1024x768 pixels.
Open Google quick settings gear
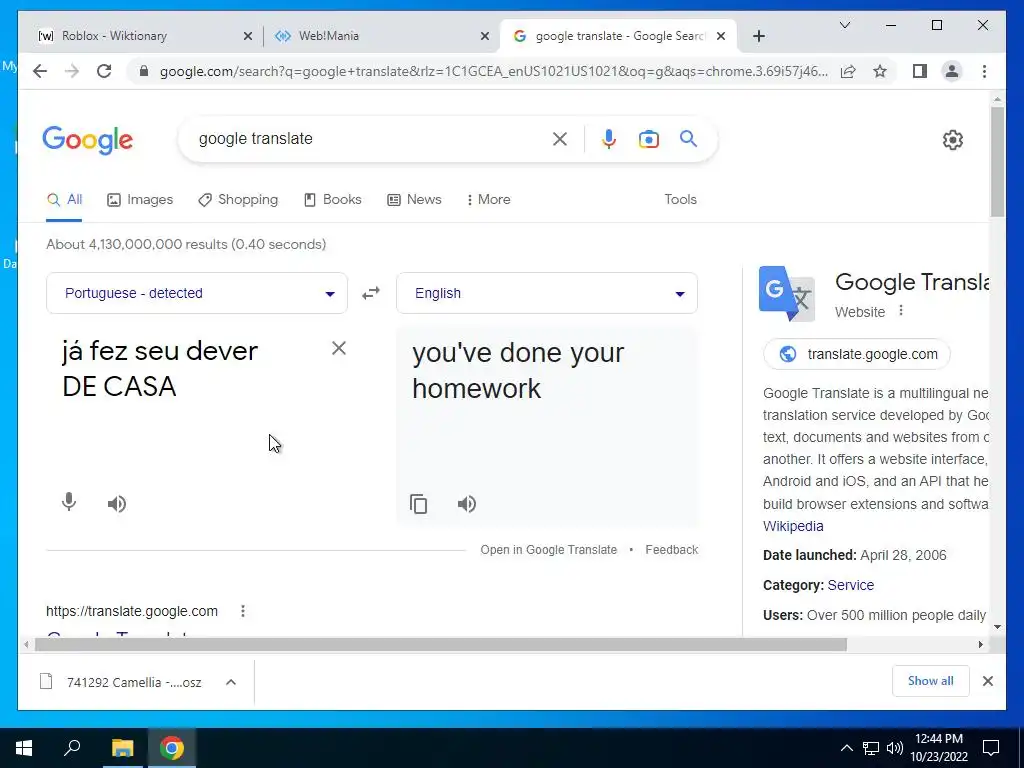953,140
